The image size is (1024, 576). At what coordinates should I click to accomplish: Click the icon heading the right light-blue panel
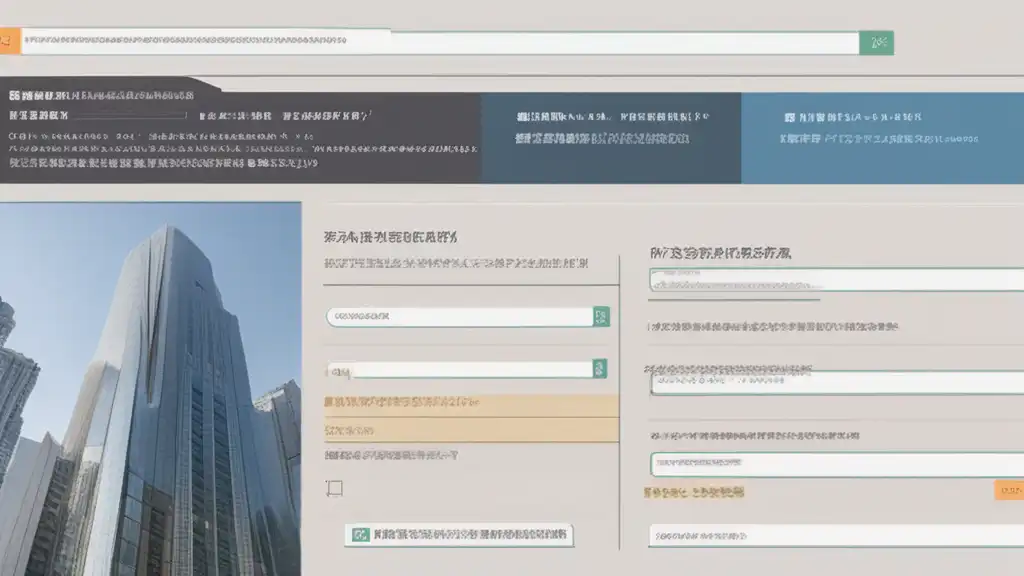pyautogui.click(x=791, y=117)
